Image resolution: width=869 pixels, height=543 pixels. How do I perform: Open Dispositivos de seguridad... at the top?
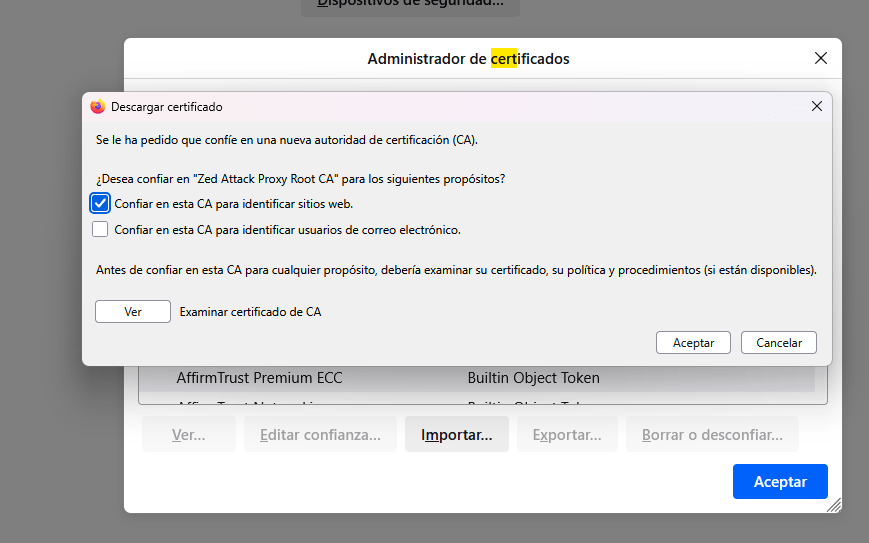(x=411, y=4)
